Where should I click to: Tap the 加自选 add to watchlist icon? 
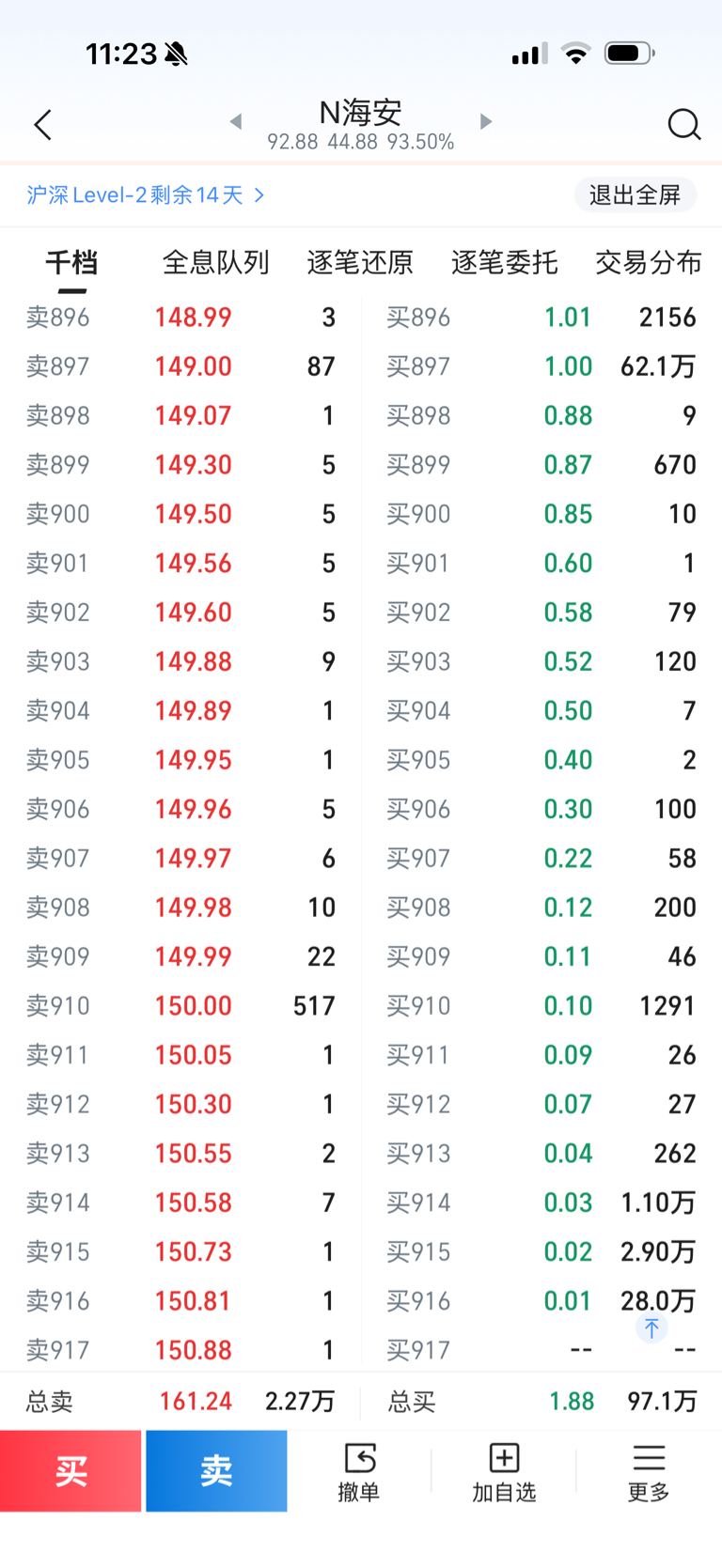coord(504,1471)
